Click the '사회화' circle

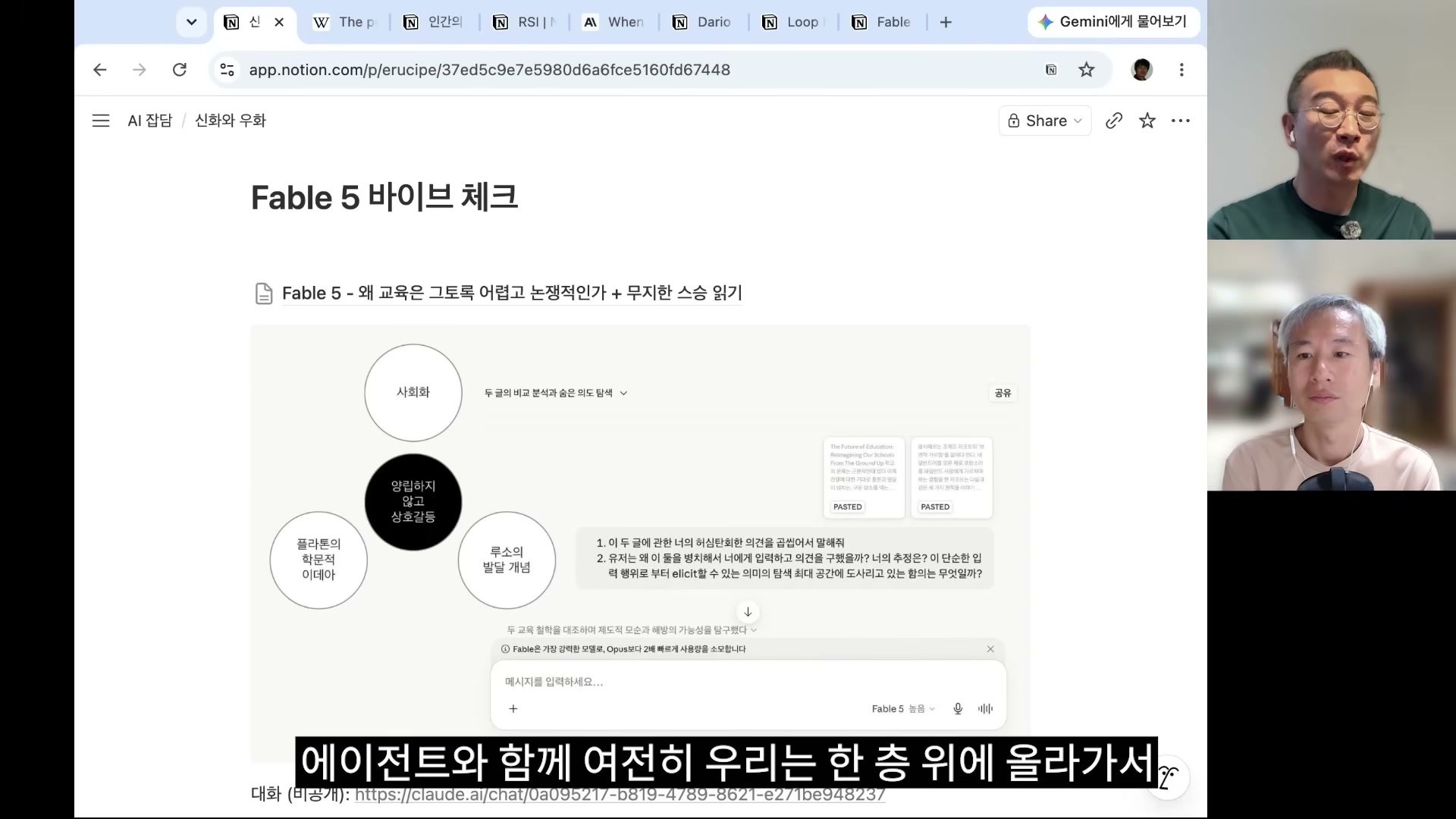[x=413, y=392]
